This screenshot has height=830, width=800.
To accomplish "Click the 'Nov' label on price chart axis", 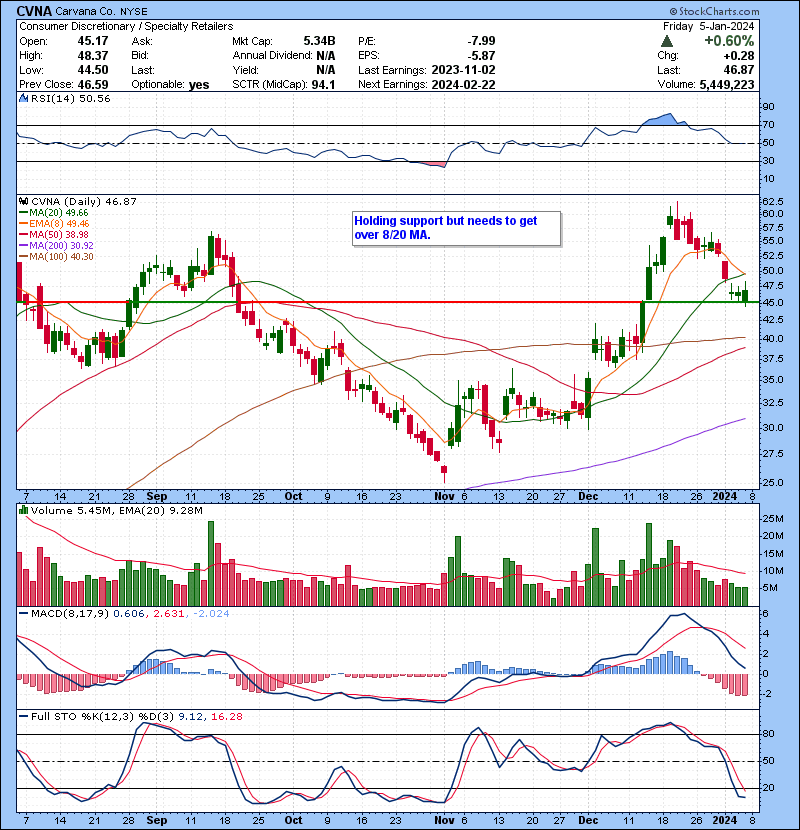I will pyautogui.click(x=444, y=497).
